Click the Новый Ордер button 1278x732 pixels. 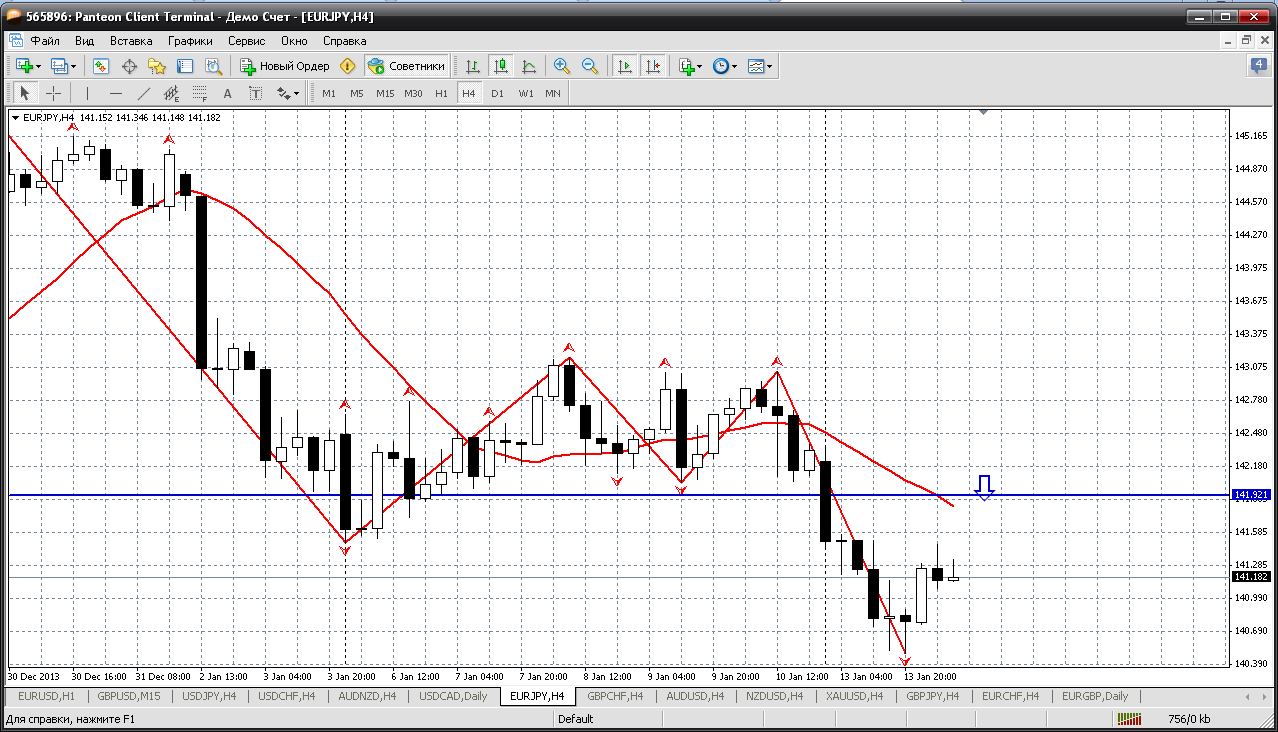(x=285, y=66)
